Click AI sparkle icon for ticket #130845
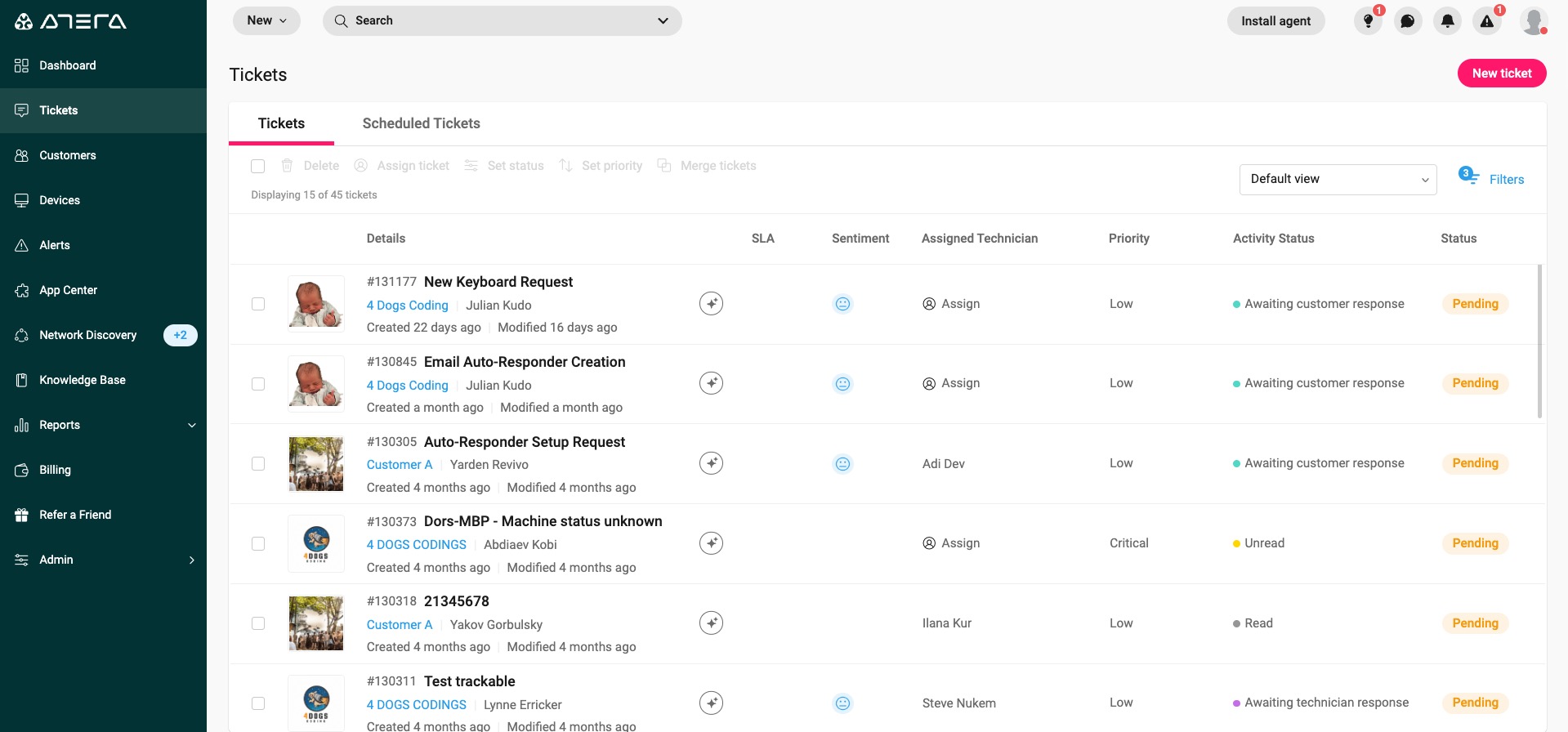The height and width of the screenshot is (732, 1568). click(x=712, y=383)
